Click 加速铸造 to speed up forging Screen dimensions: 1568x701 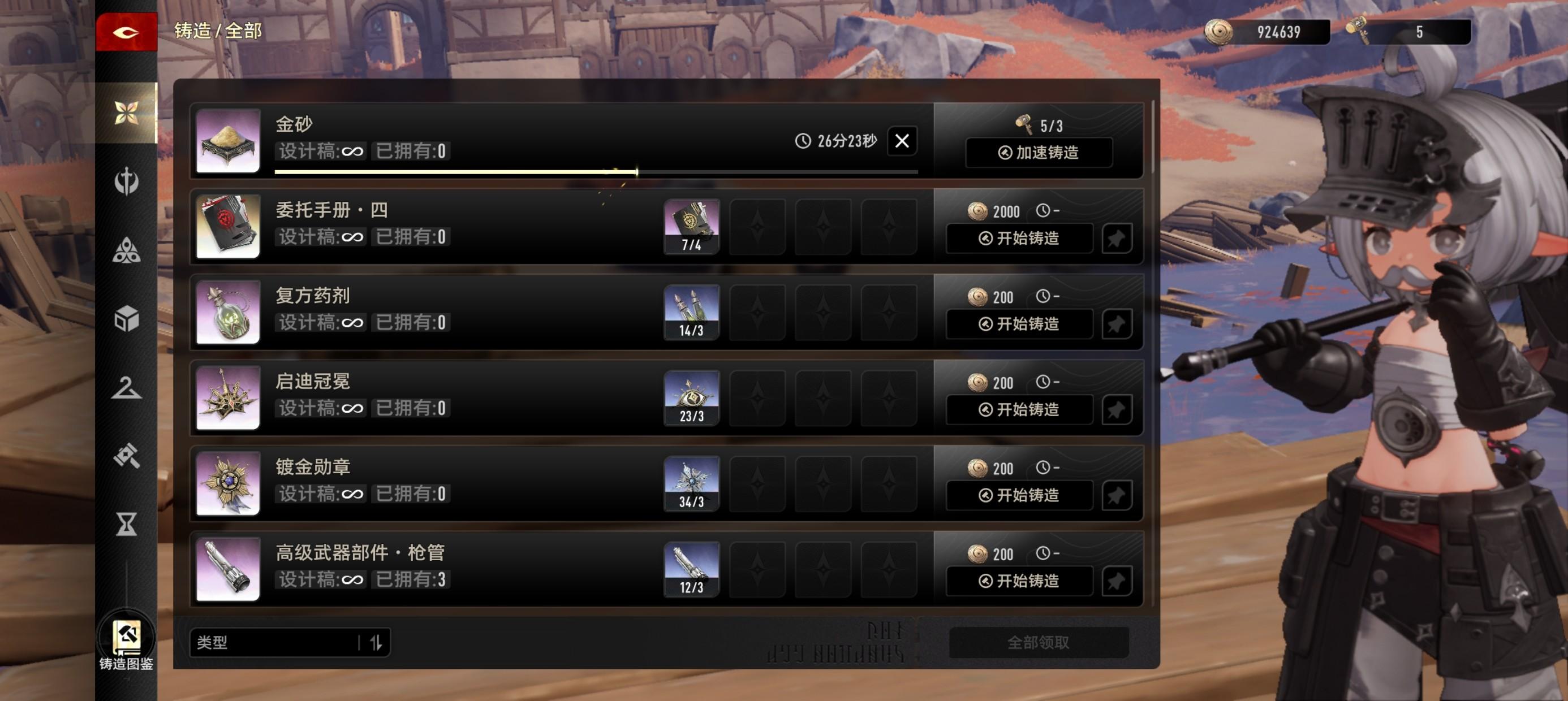[1039, 152]
